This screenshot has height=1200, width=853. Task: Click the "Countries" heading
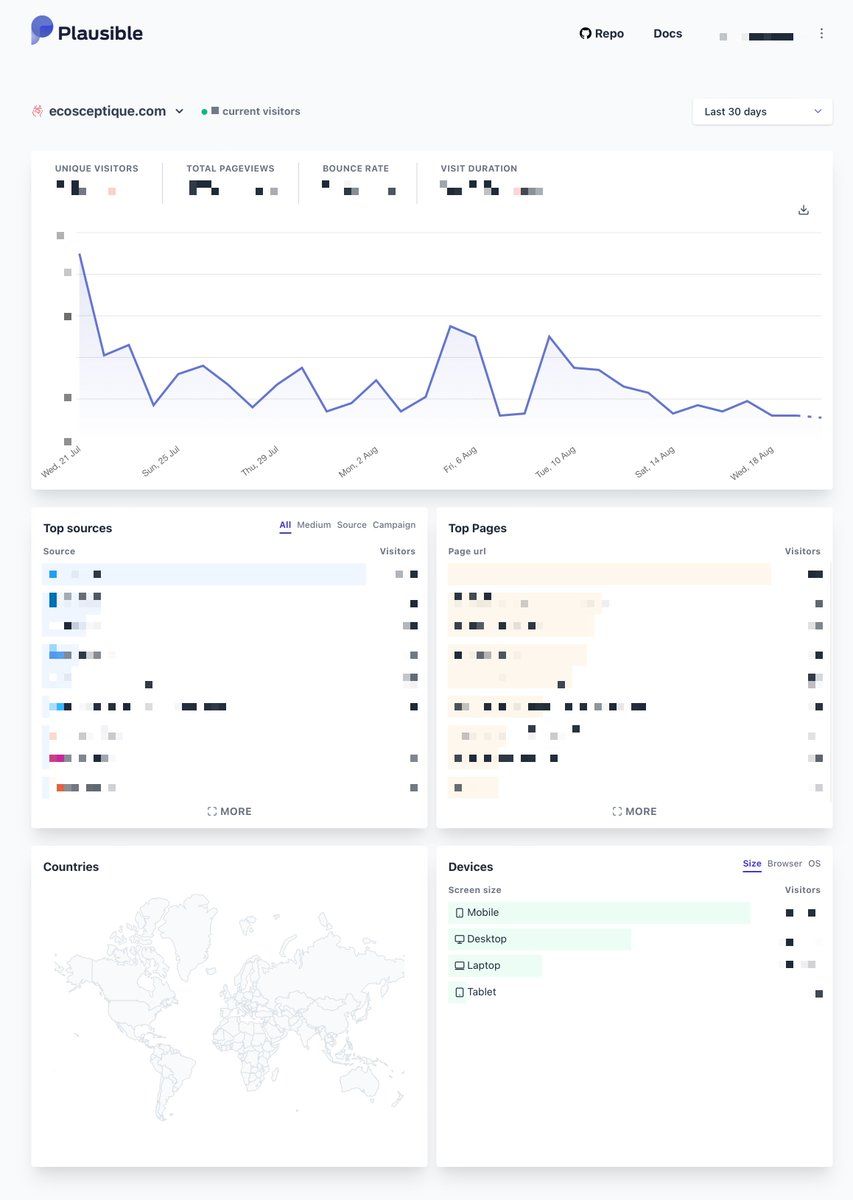[x=71, y=867]
